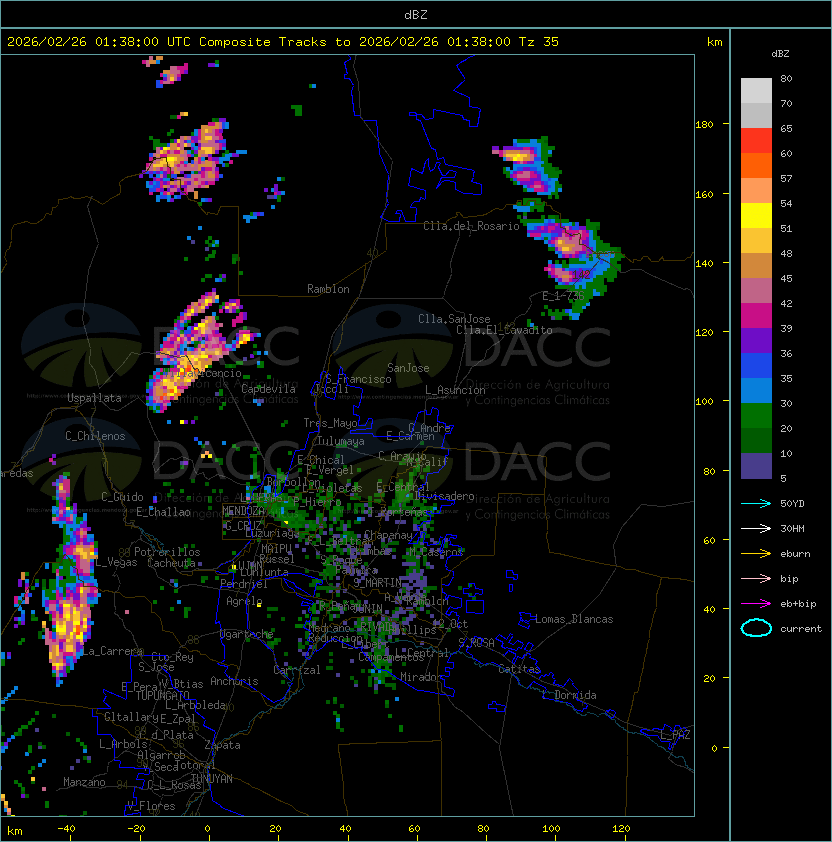Click the magenta eb+bip arrow in legend

[756, 604]
